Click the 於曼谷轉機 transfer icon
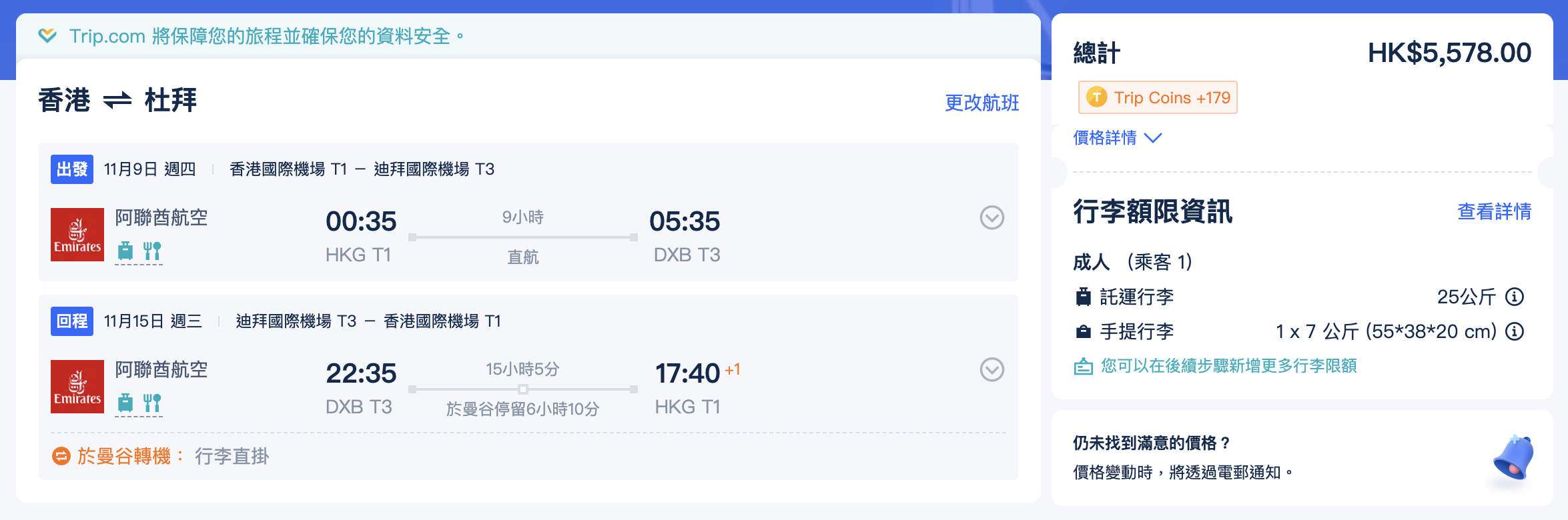 pos(61,457)
